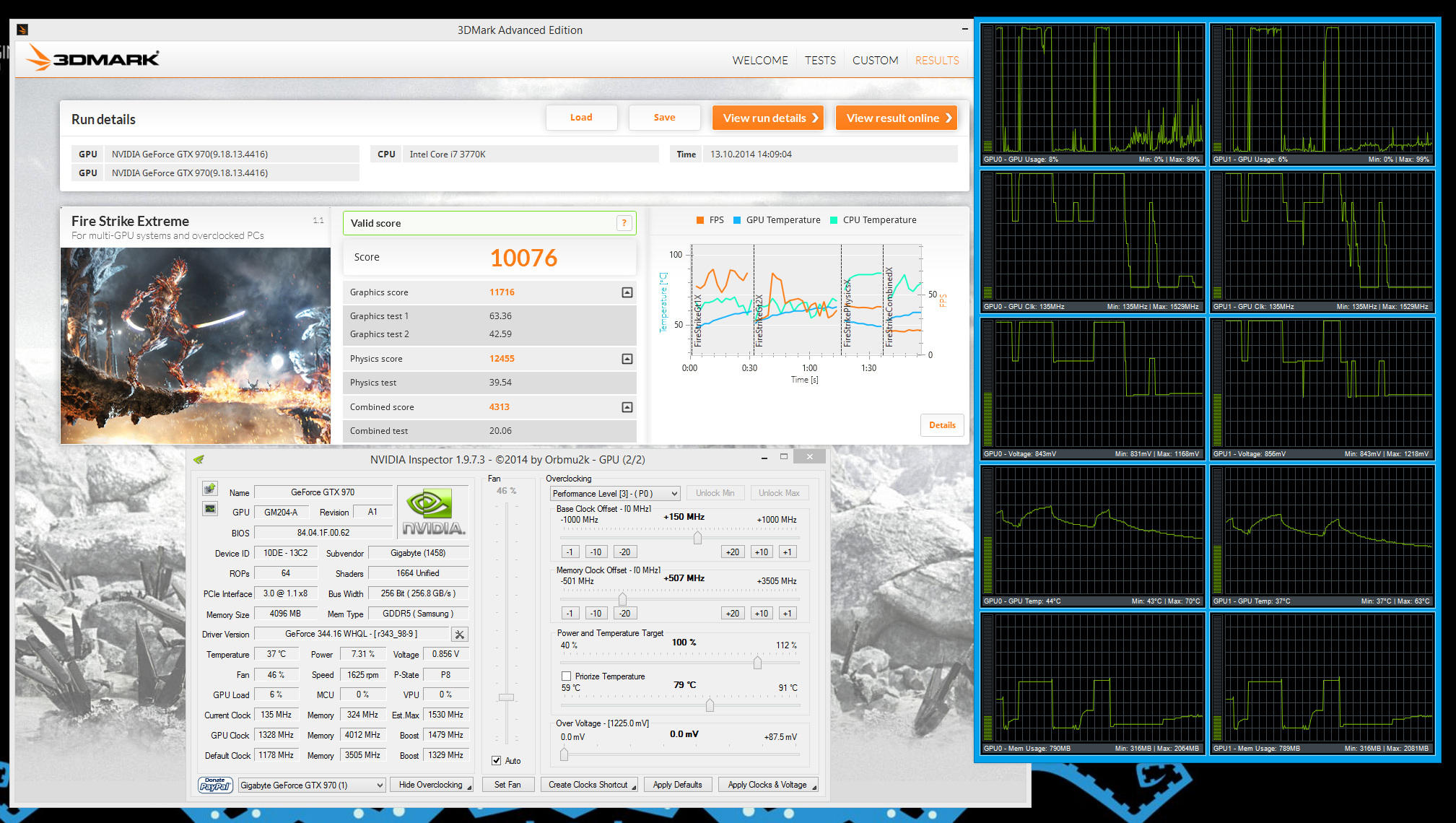Click the Valid score help question mark
1456x823 pixels.
pyautogui.click(x=624, y=223)
